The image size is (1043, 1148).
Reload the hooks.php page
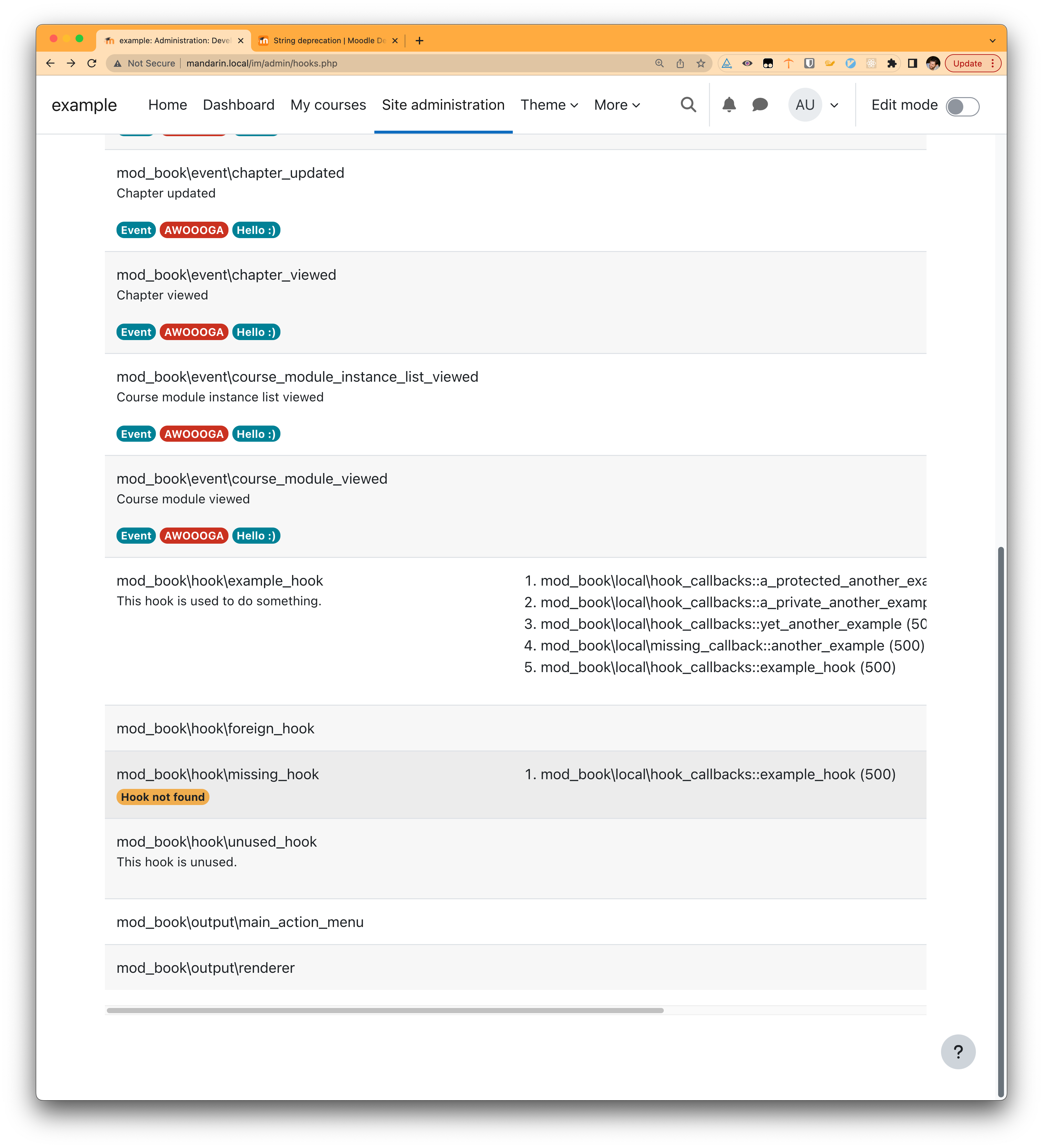point(92,63)
